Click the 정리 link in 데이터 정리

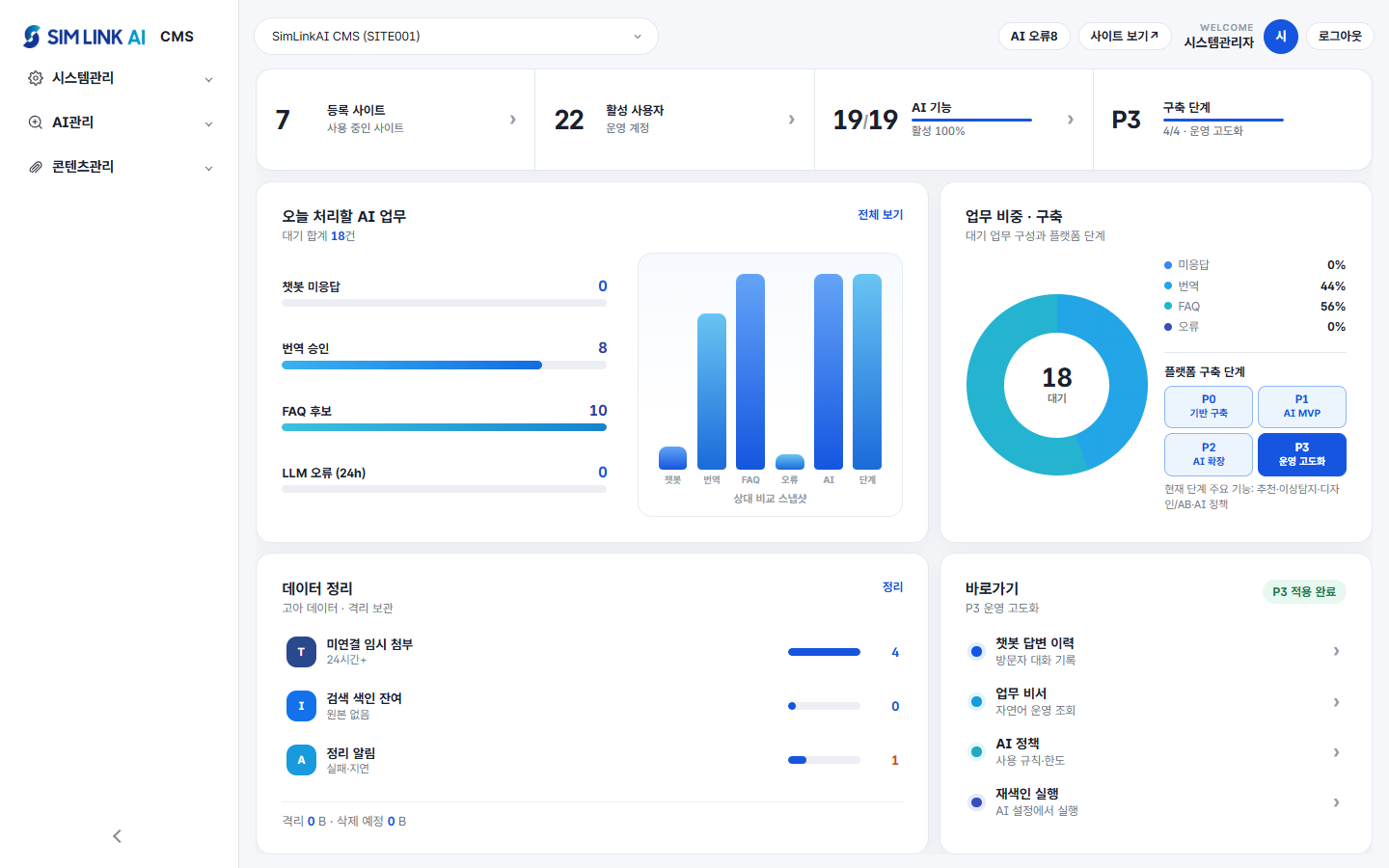pyautogui.click(x=893, y=587)
